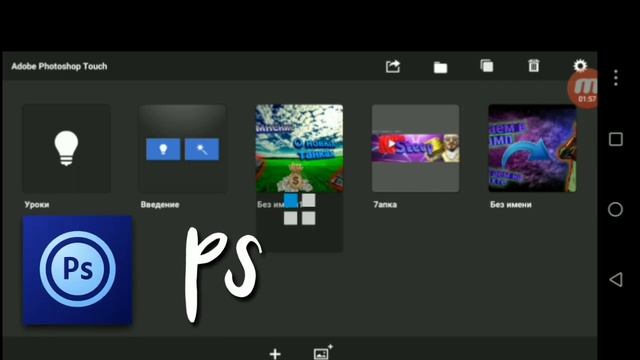Tap the red screen recorder timer bubble
Image resolution: width=640 pixels, height=360 pixels.
(583, 90)
